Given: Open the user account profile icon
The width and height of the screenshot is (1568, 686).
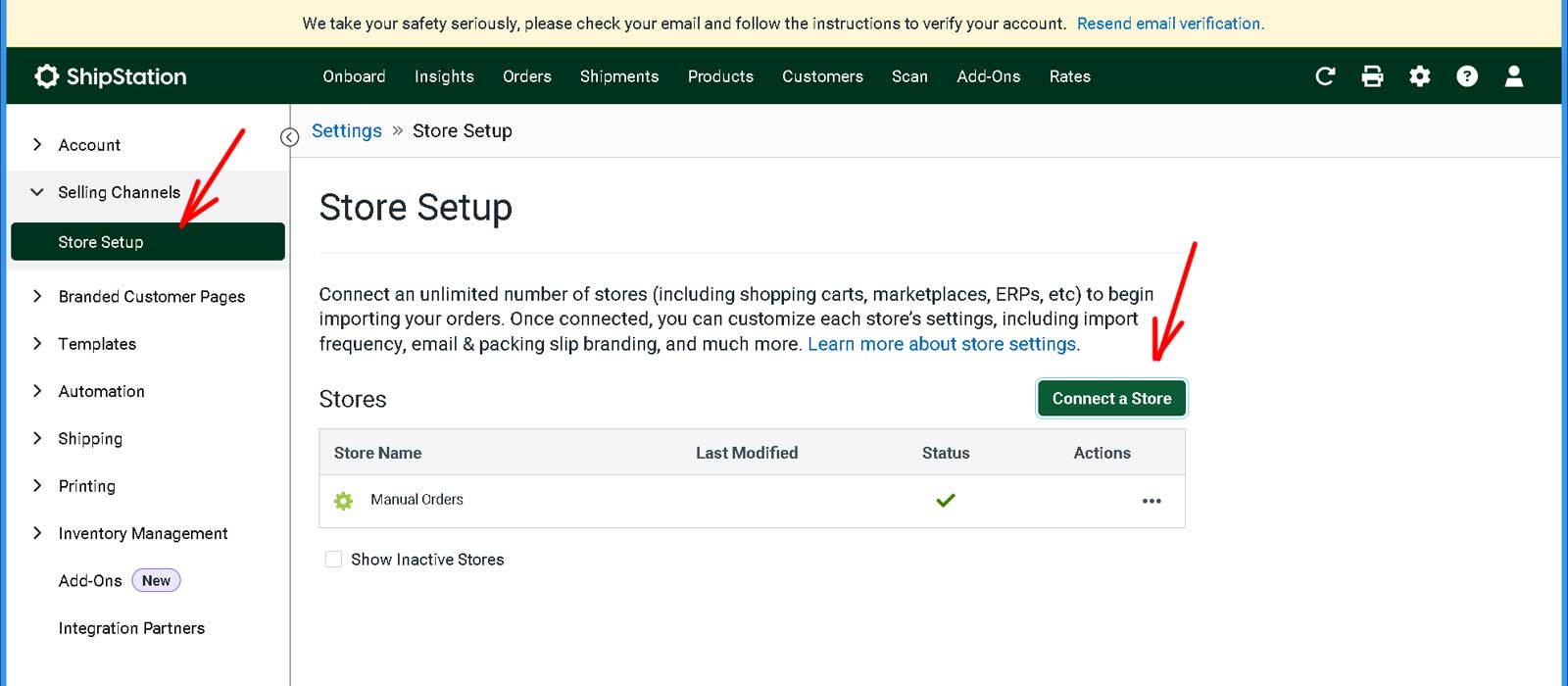Looking at the screenshot, I should (x=1514, y=76).
